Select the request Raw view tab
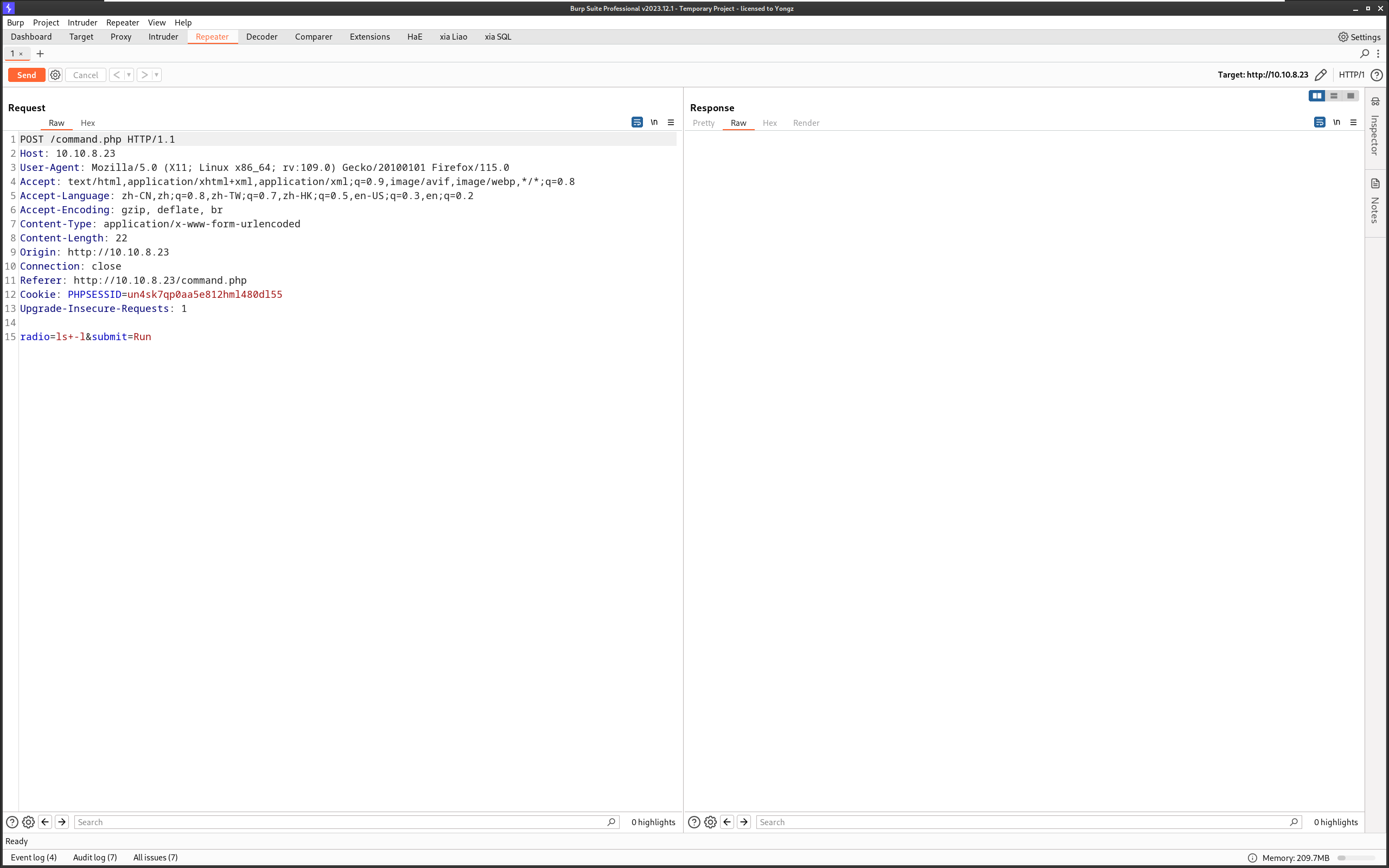 pos(56,123)
